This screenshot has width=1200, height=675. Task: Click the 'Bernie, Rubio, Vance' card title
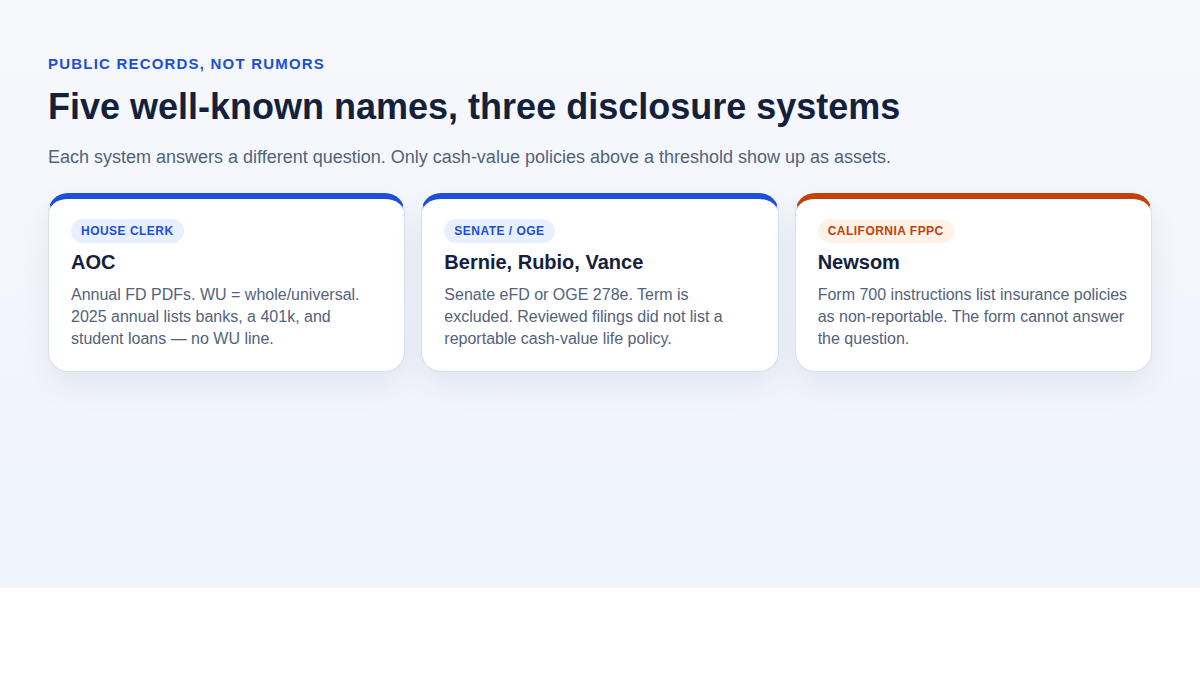(x=543, y=262)
